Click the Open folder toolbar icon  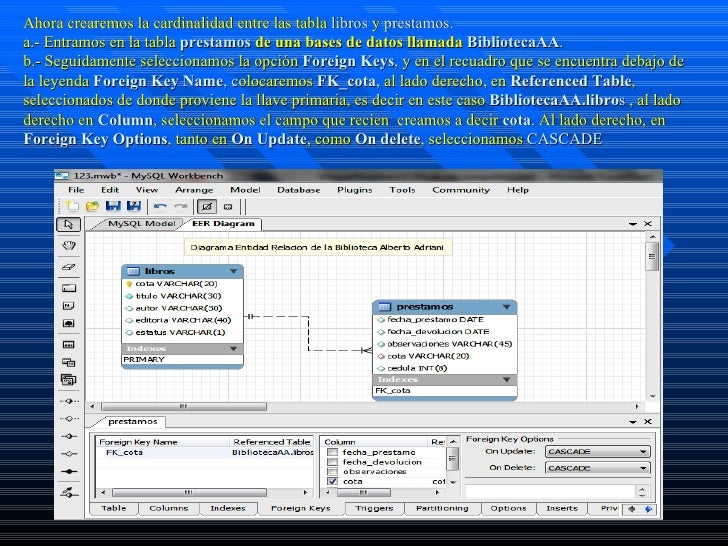(x=92, y=206)
